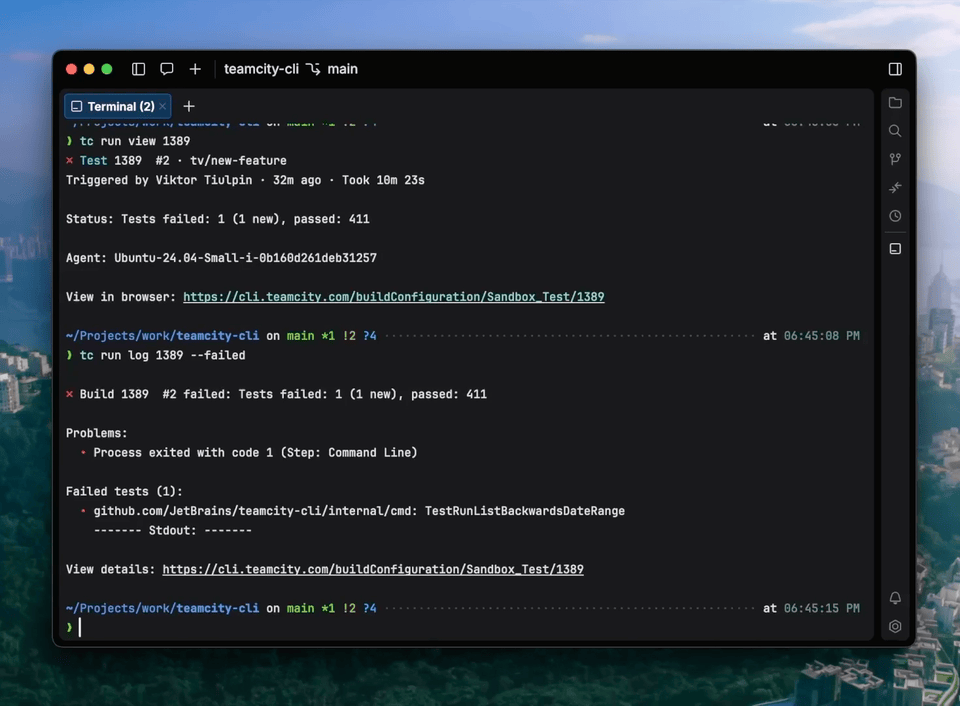Click the plus icon in the title bar
960x706 pixels.
(195, 69)
